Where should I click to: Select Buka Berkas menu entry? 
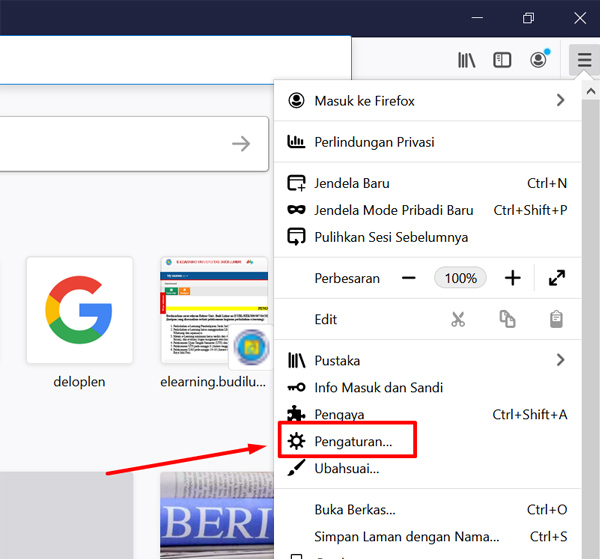click(x=427, y=510)
